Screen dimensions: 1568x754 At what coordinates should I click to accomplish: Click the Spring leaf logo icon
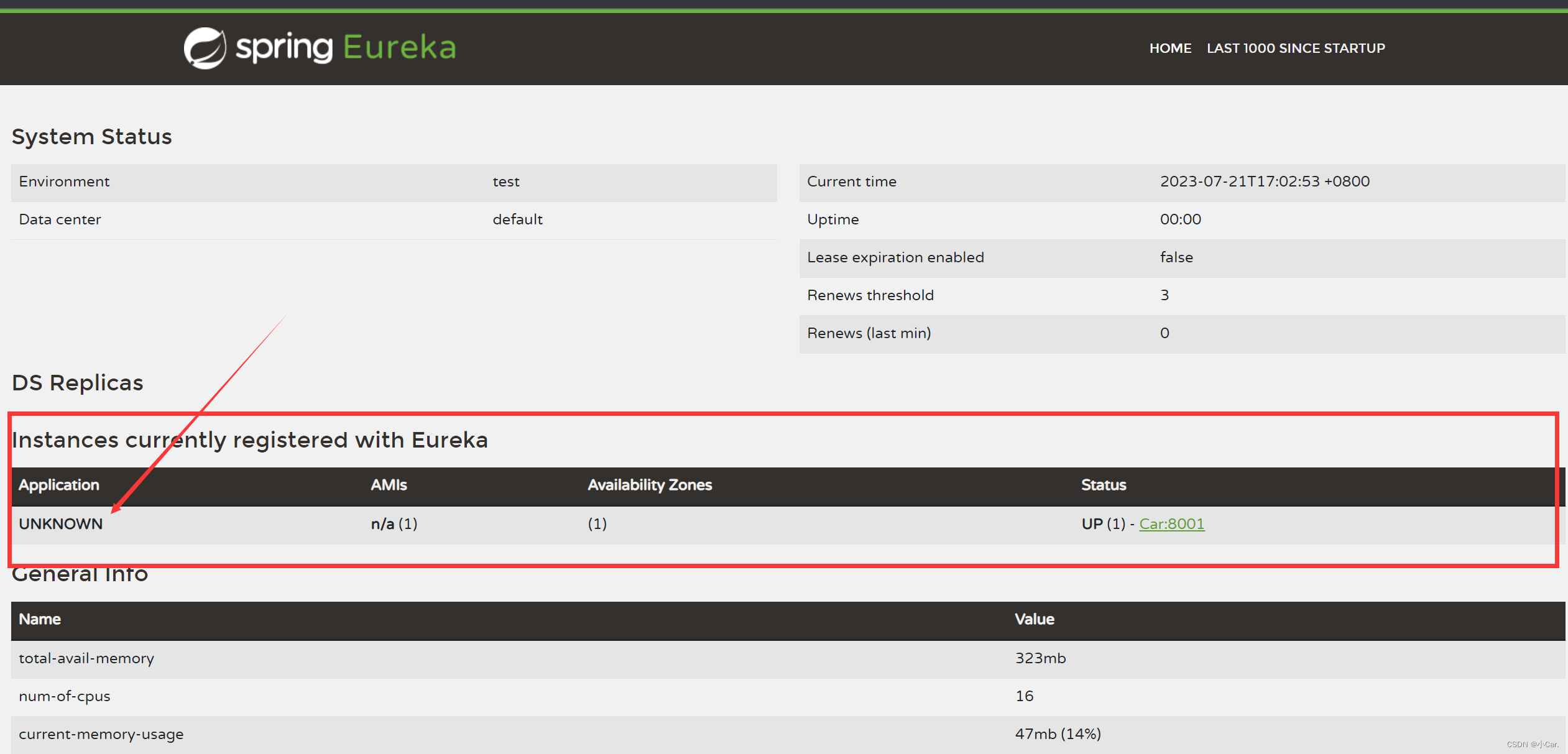tap(205, 48)
